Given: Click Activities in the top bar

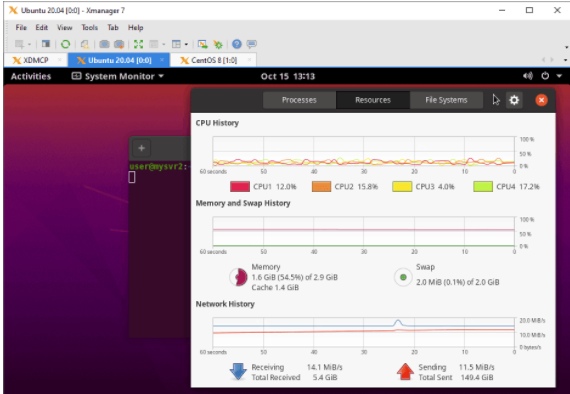Looking at the screenshot, I should click(31, 76).
